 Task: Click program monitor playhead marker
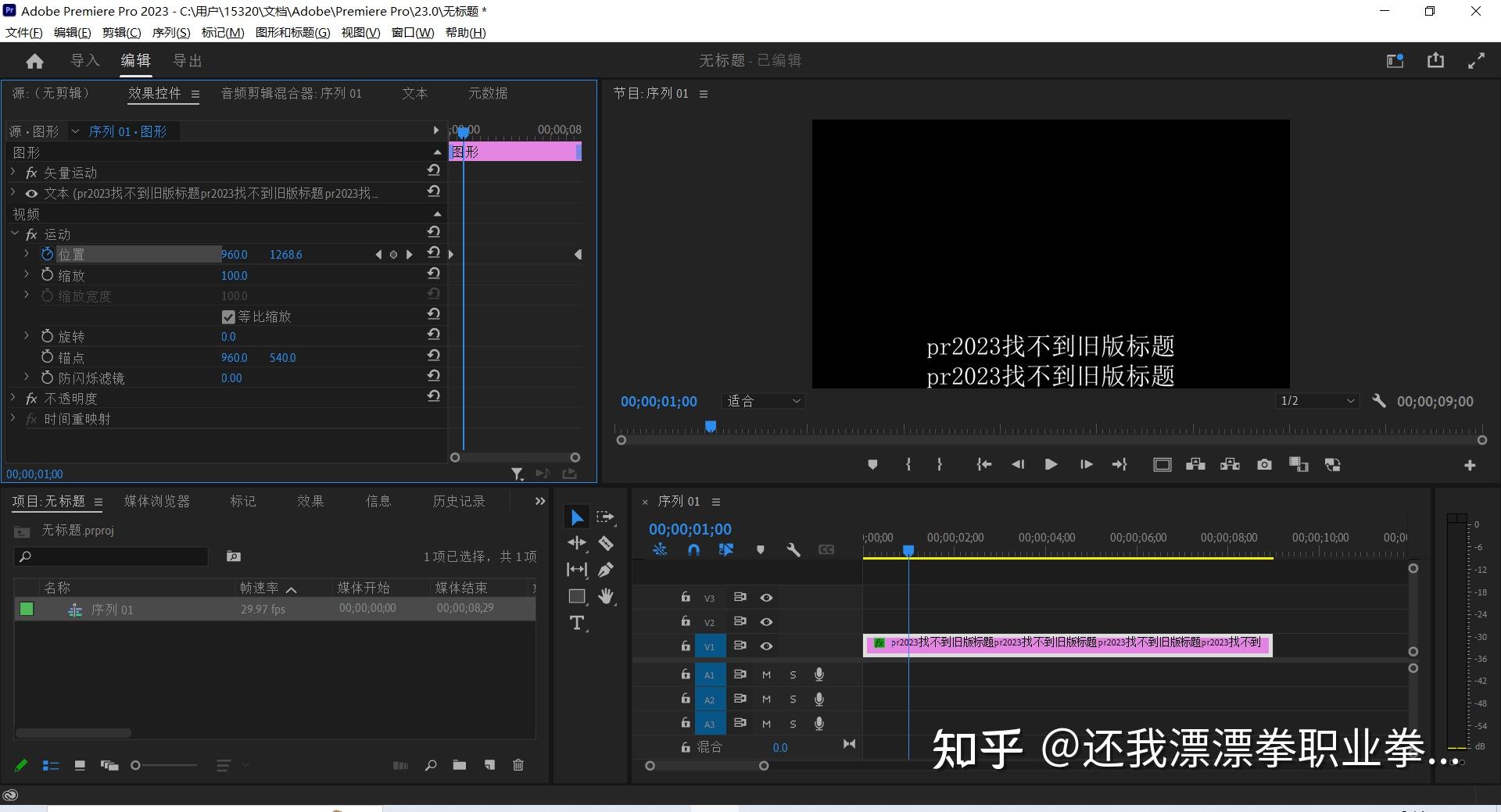pyautogui.click(x=711, y=427)
